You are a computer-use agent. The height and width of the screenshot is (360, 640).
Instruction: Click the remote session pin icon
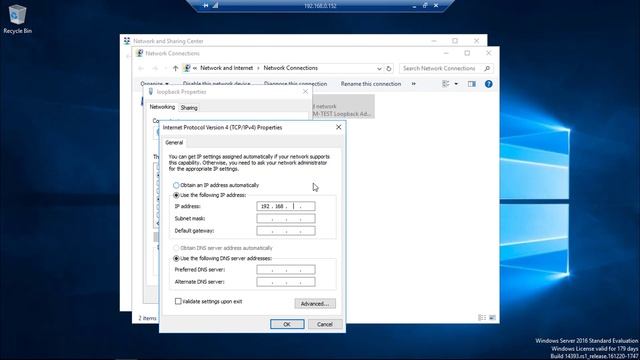click(206, 6)
